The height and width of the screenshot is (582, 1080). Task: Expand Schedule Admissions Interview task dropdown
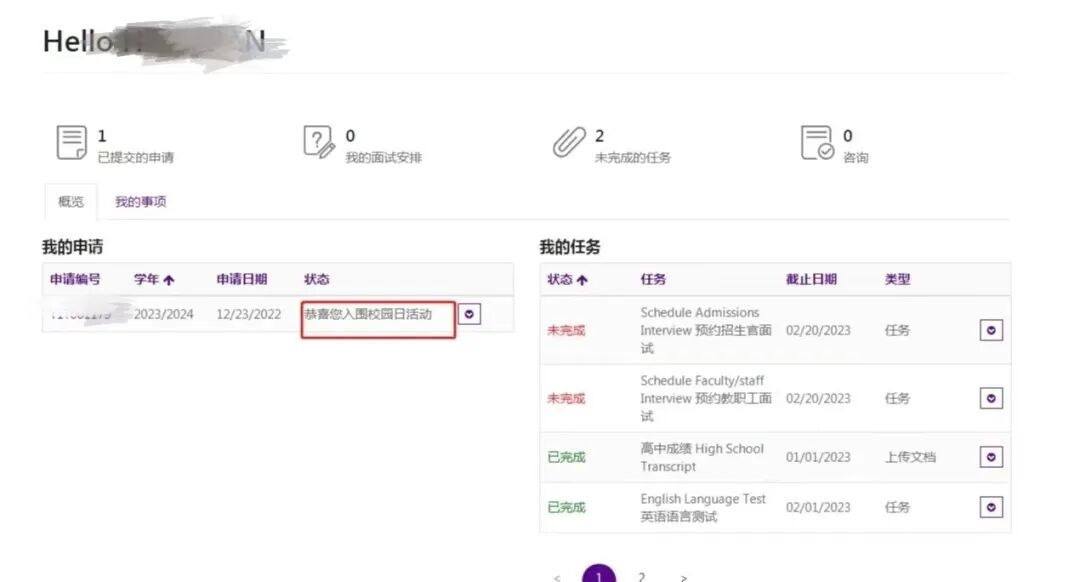[991, 330]
